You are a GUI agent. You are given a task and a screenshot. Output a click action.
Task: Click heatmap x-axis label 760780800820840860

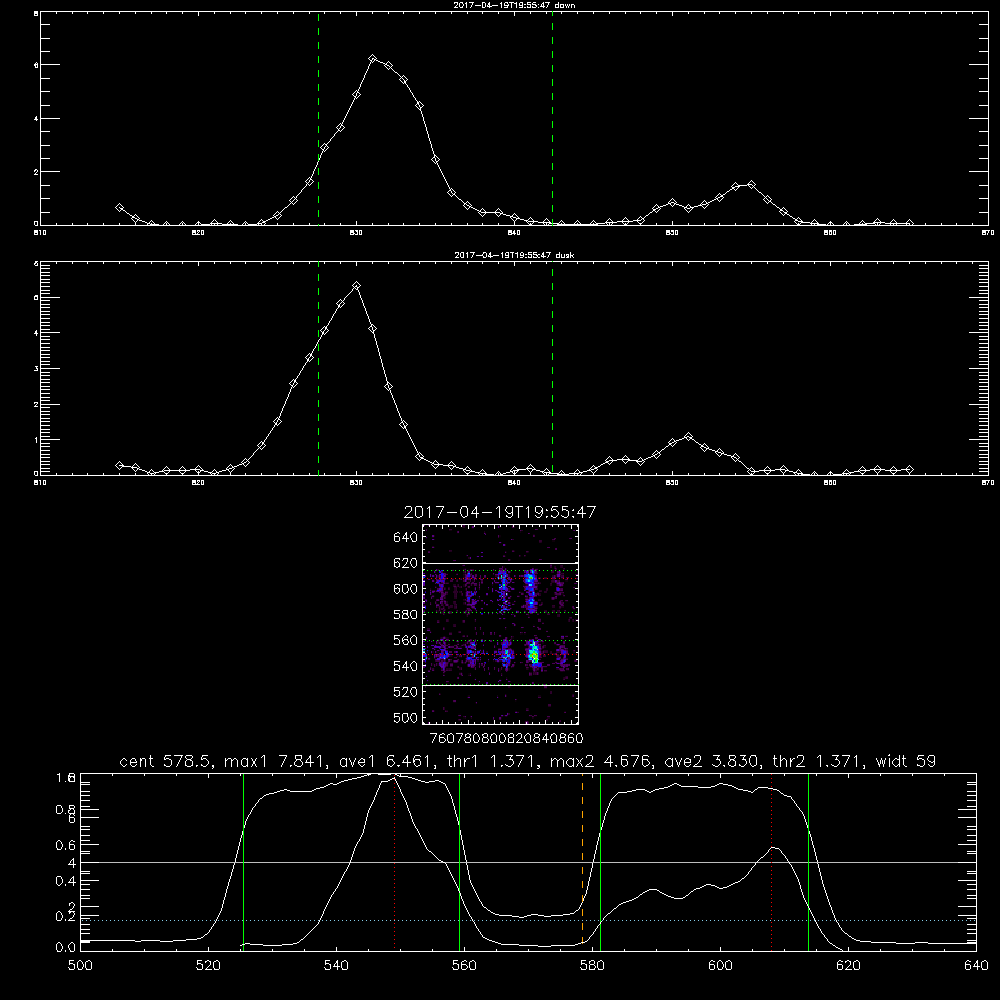pos(506,738)
